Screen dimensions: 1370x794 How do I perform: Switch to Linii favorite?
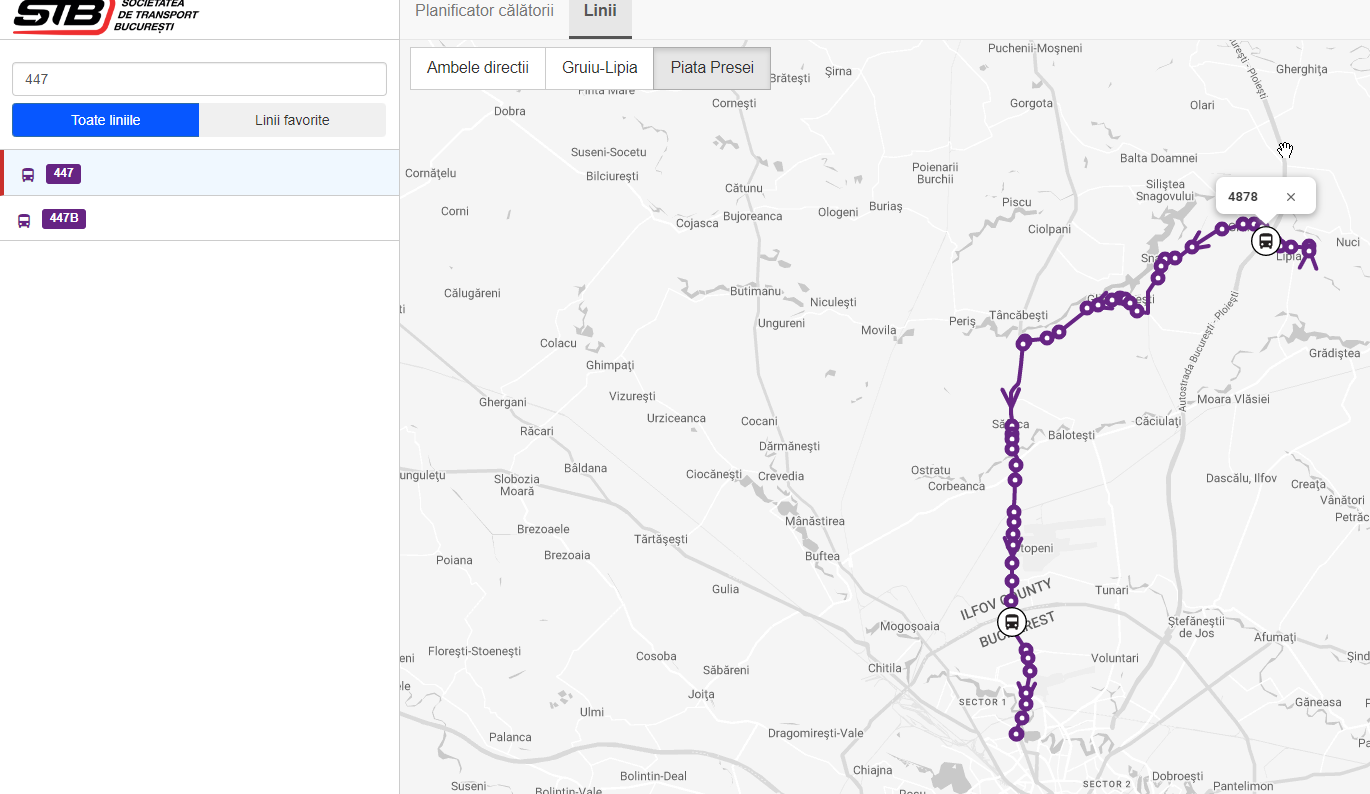(x=292, y=120)
